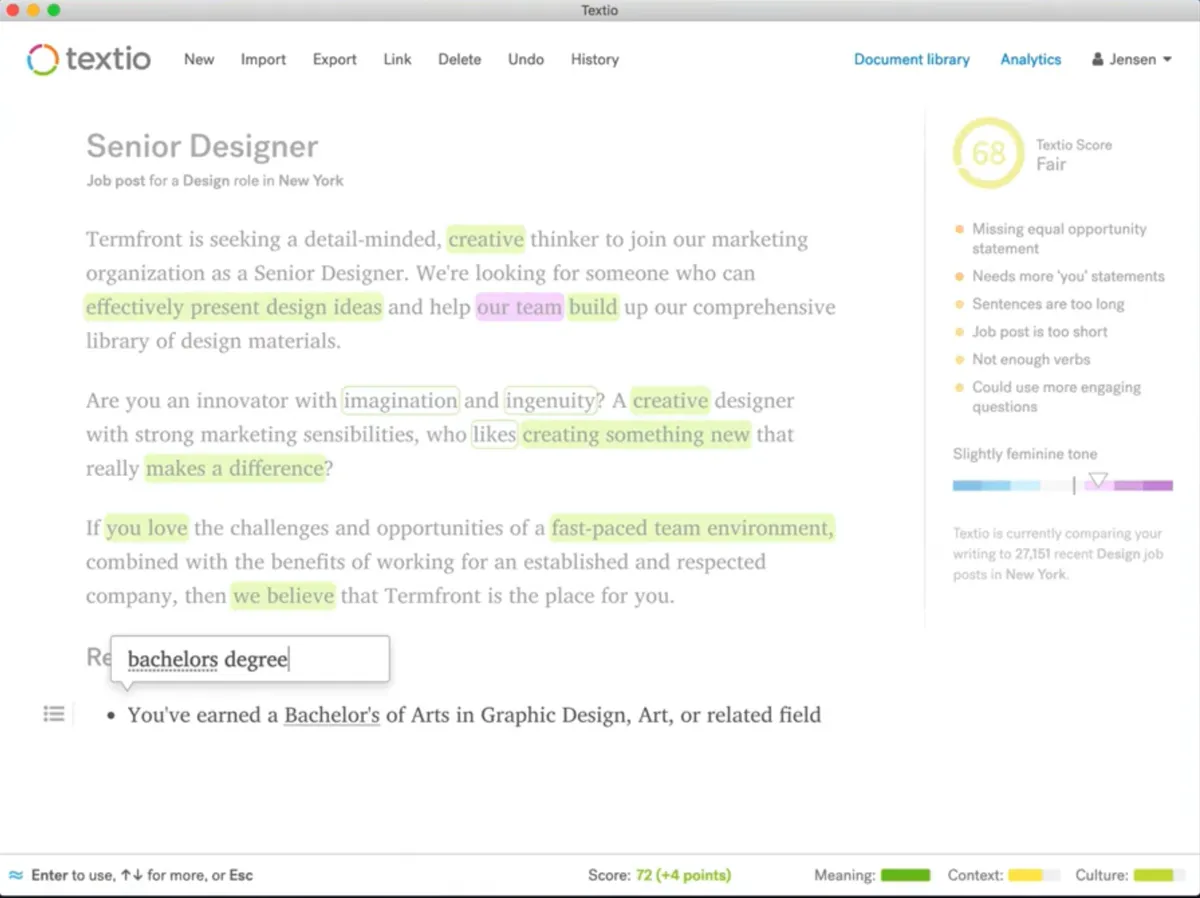The width and height of the screenshot is (1200, 898).
Task: Open the Jensen account dropdown
Action: tap(1132, 59)
